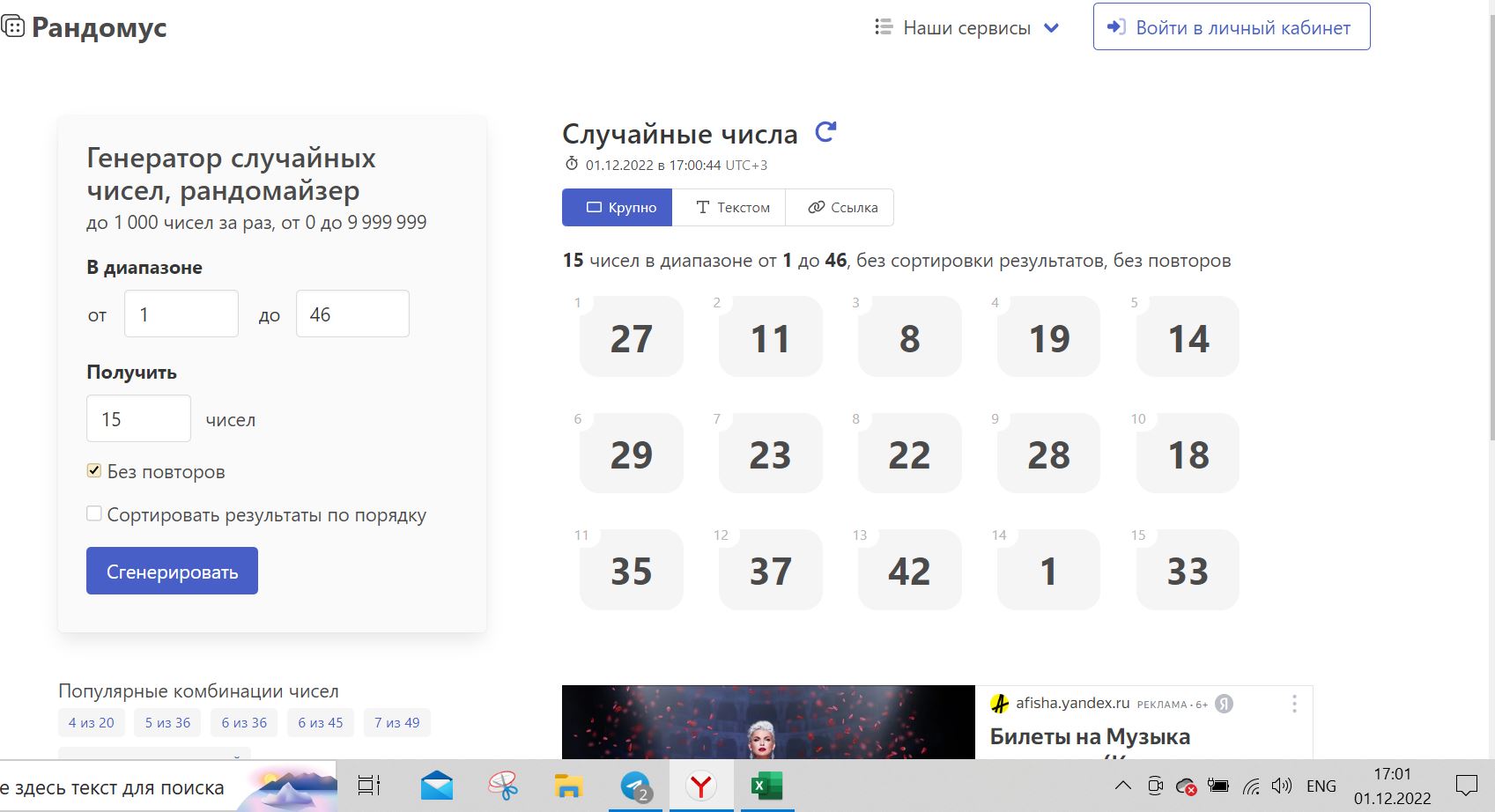Open Telegram from the taskbar
This screenshot has height=812, width=1495.
pos(635,786)
